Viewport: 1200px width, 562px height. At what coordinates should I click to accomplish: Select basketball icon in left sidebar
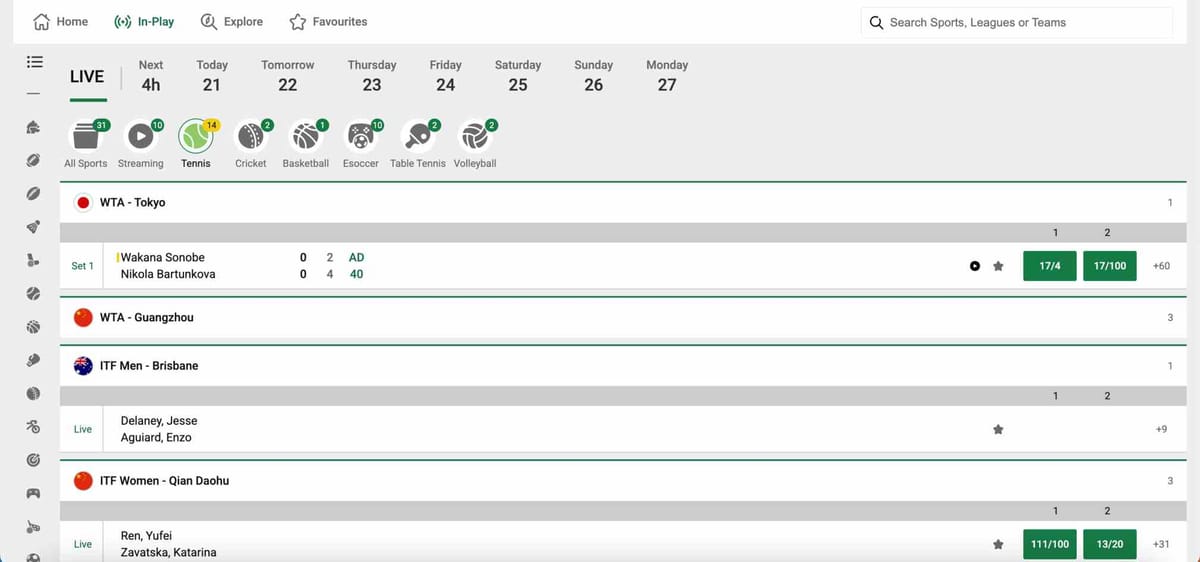(x=34, y=327)
